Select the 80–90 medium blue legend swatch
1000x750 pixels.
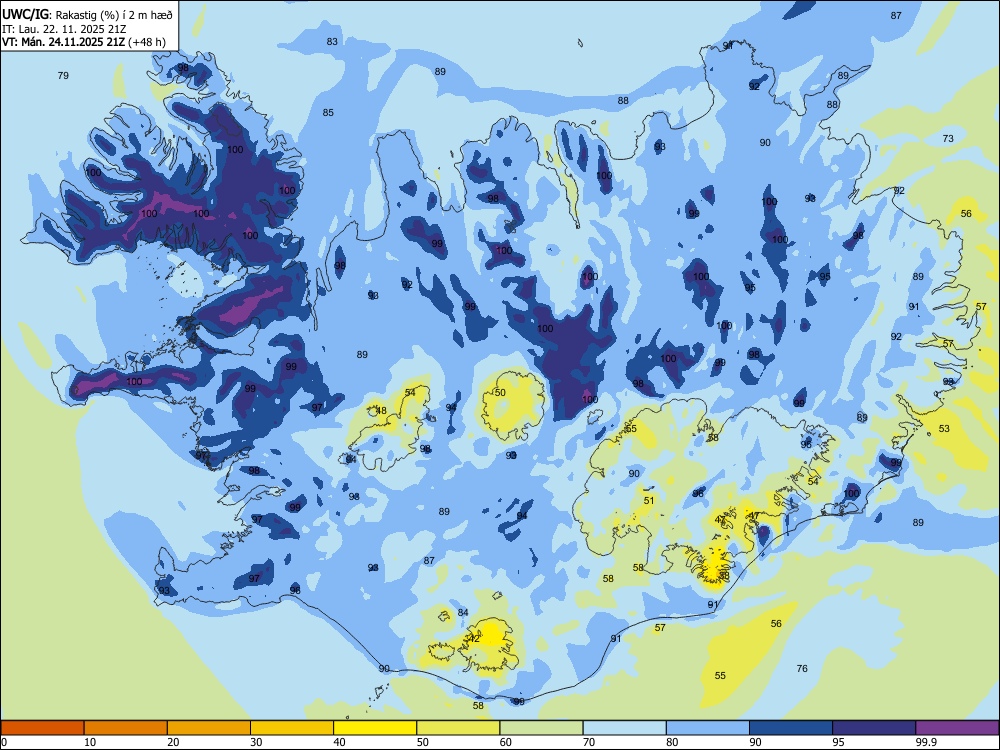[x=708, y=728]
